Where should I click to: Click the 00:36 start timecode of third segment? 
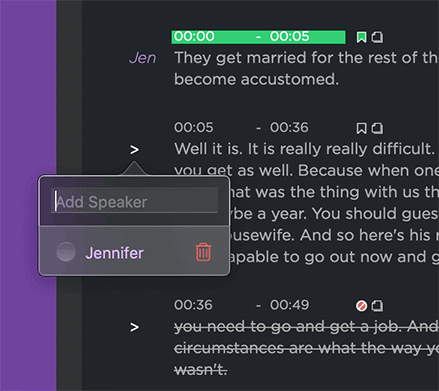pos(193,305)
